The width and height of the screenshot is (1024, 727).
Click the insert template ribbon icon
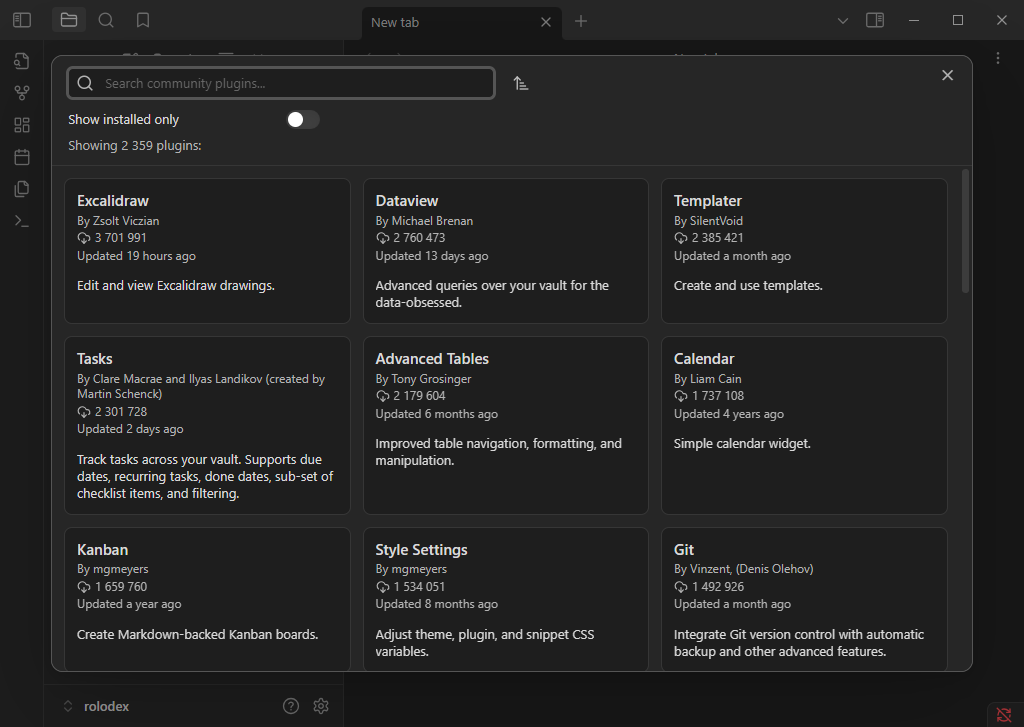[22, 189]
